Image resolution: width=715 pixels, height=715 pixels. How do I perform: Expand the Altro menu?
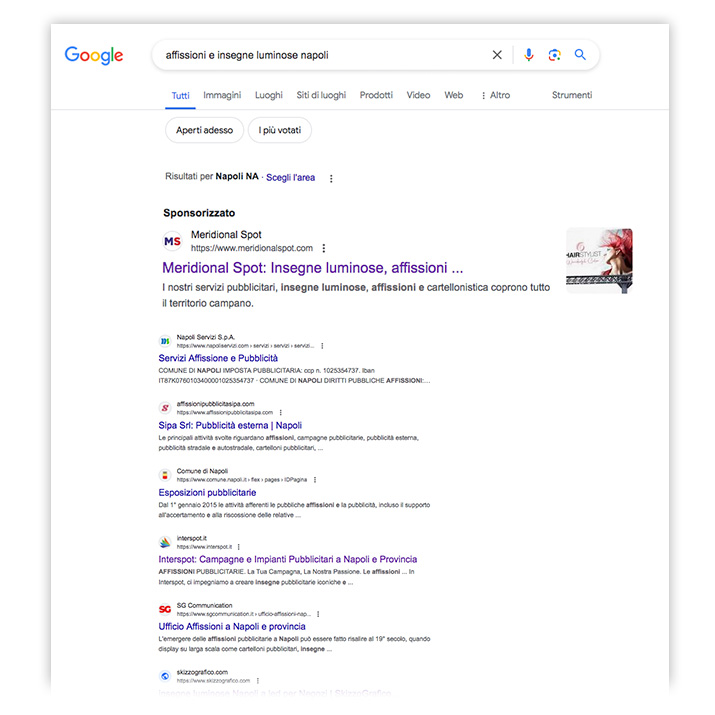click(x=496, y=95)
